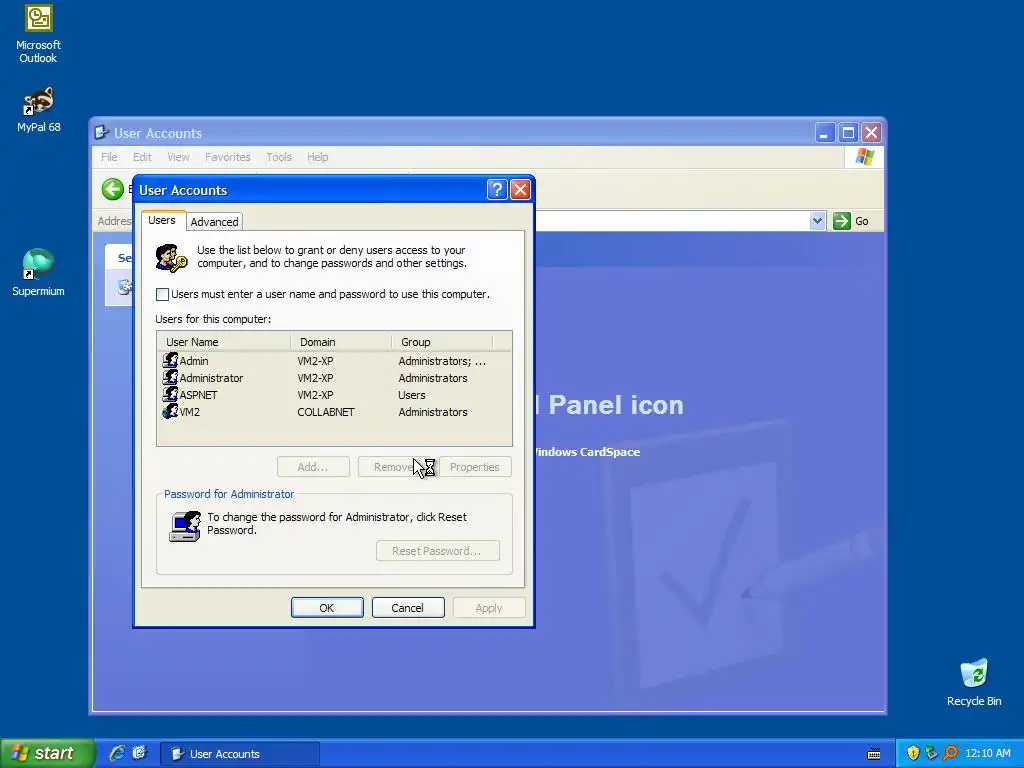The width and height of the screenshot is (1024, 768).
Task: Click the Remove button
Action: 394,467
